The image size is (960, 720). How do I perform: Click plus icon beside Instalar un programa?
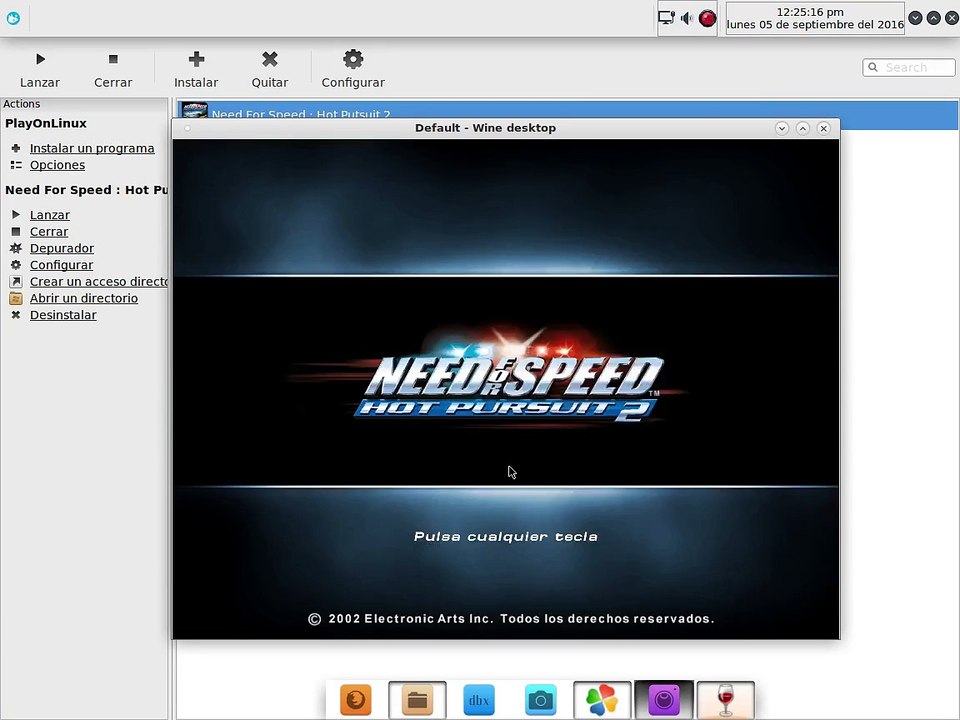(16, 148)
